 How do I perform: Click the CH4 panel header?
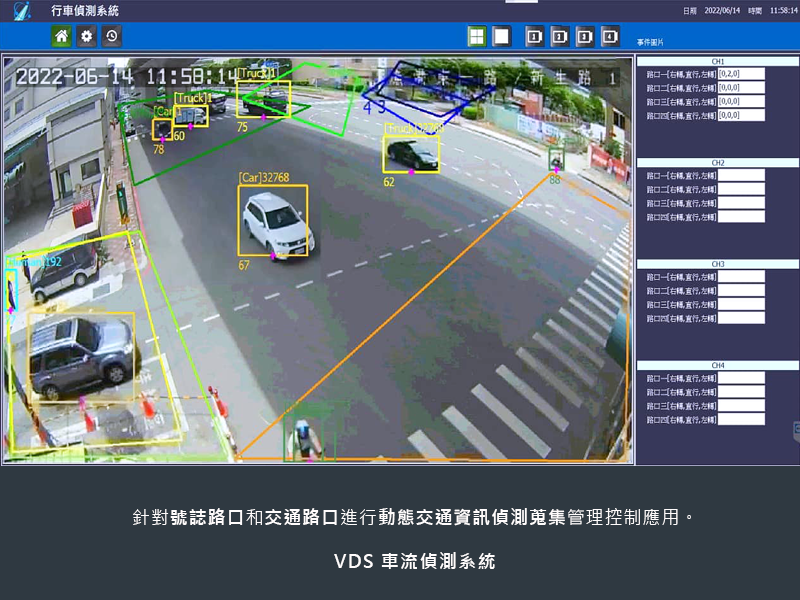tap(717, 365)
